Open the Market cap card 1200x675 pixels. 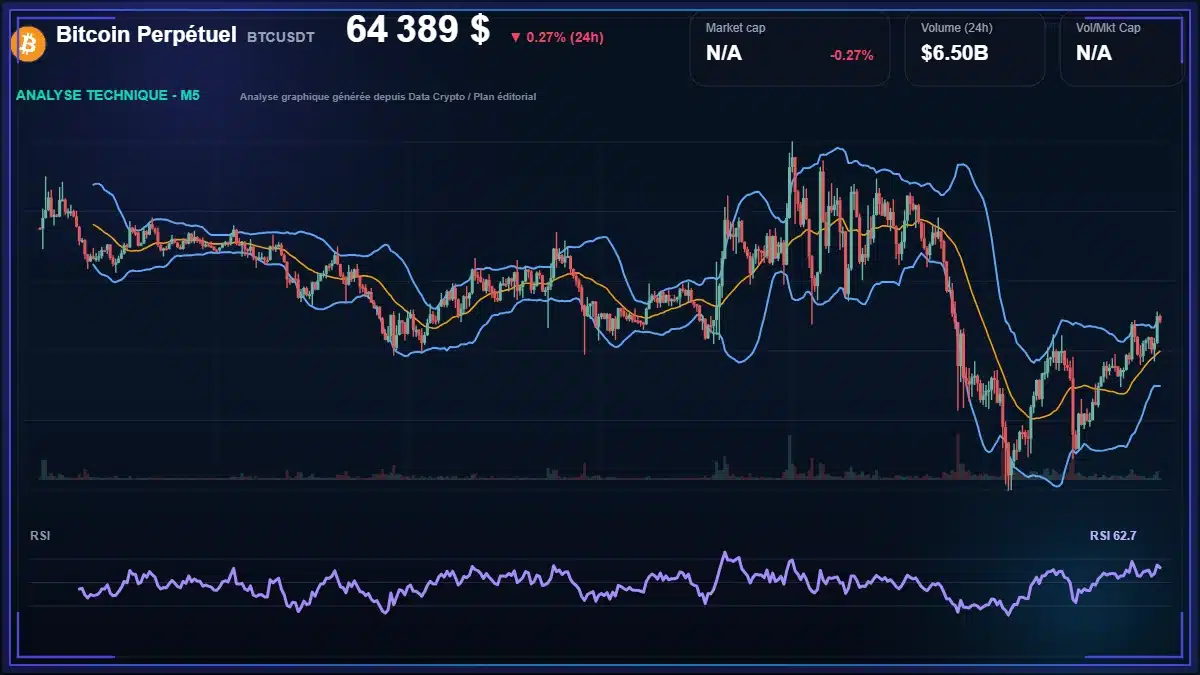click(790, 48)
